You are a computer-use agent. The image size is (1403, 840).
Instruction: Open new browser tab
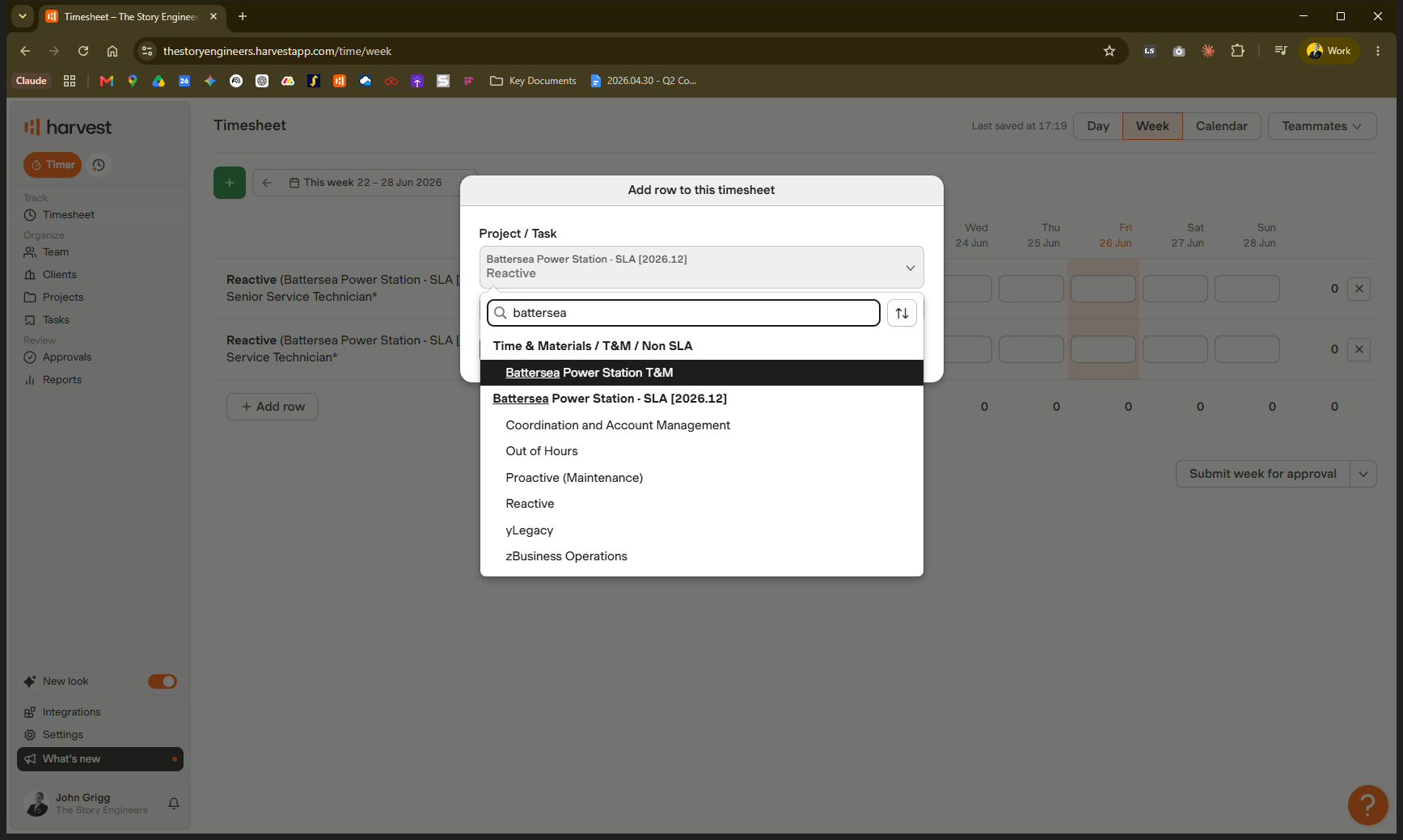pyautogui.click(x=243, y=16)
